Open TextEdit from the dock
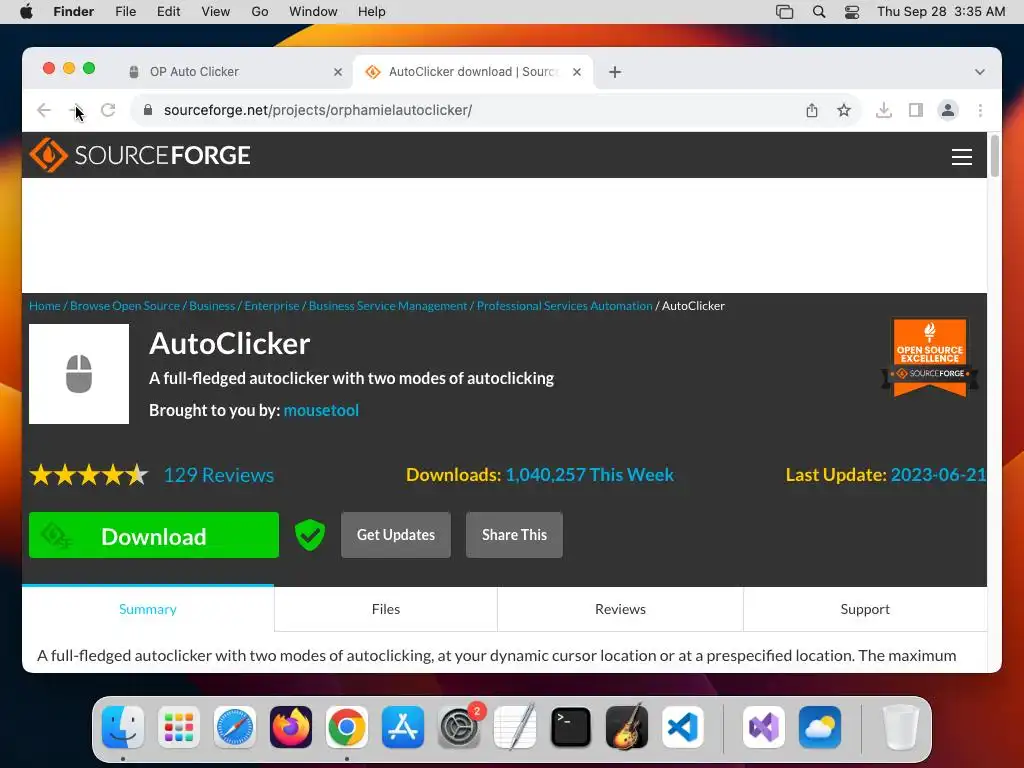Screen dimensions: 1024x768 coord(515,727)
